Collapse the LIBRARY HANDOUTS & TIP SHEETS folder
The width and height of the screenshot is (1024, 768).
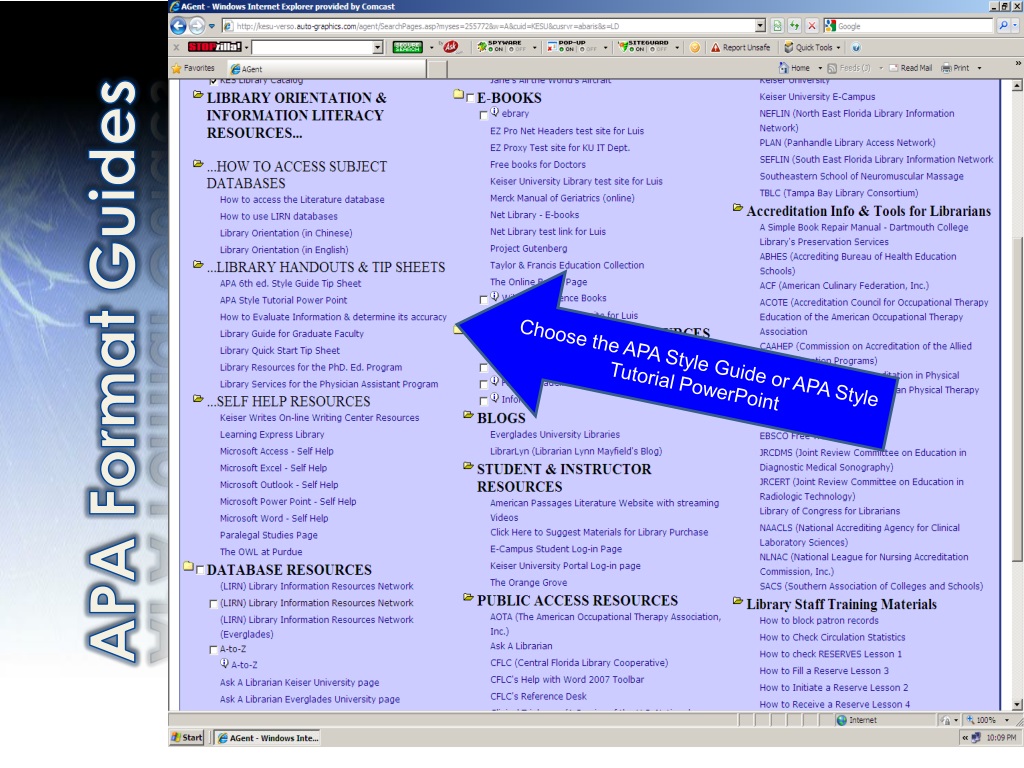pyautogui.click(x=198, y=264)
